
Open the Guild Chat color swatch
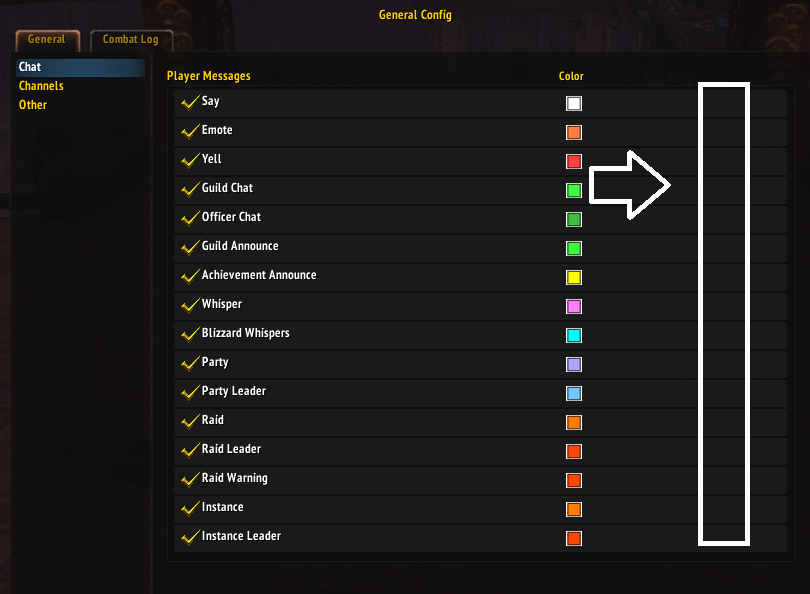(x=571, y=189)
